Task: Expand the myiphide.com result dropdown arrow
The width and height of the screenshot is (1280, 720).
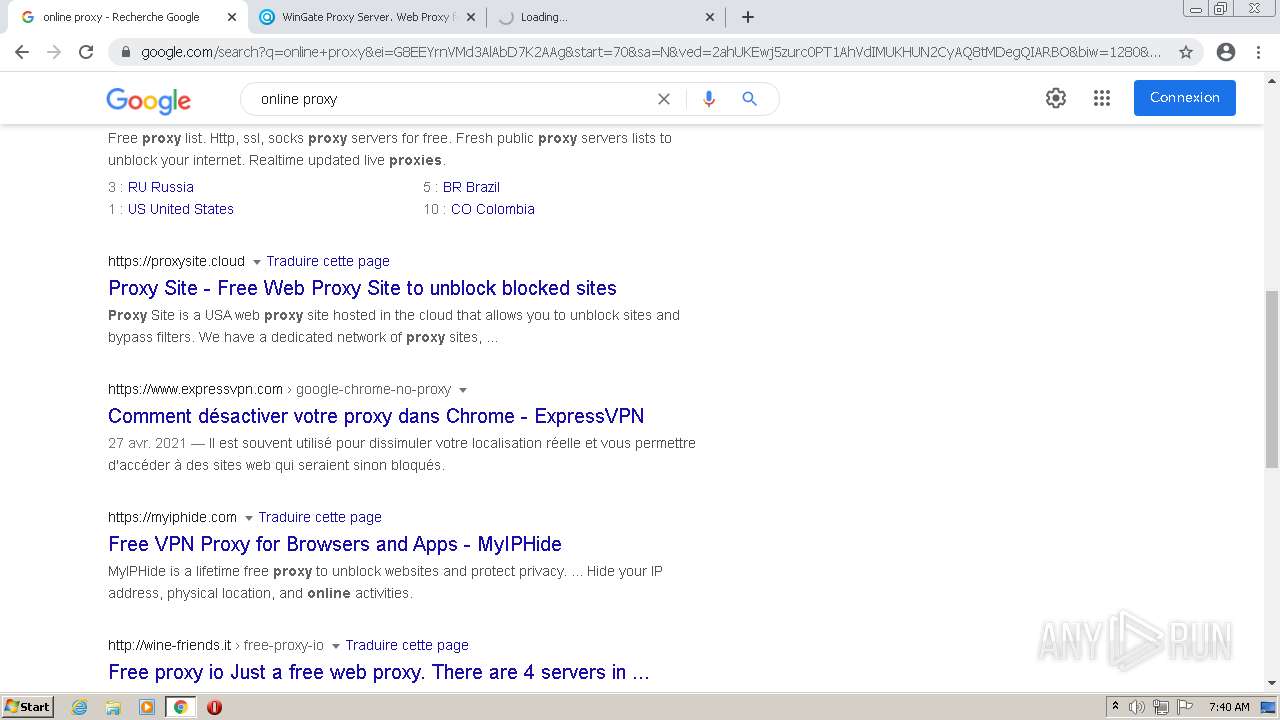Action: point(249,518)
